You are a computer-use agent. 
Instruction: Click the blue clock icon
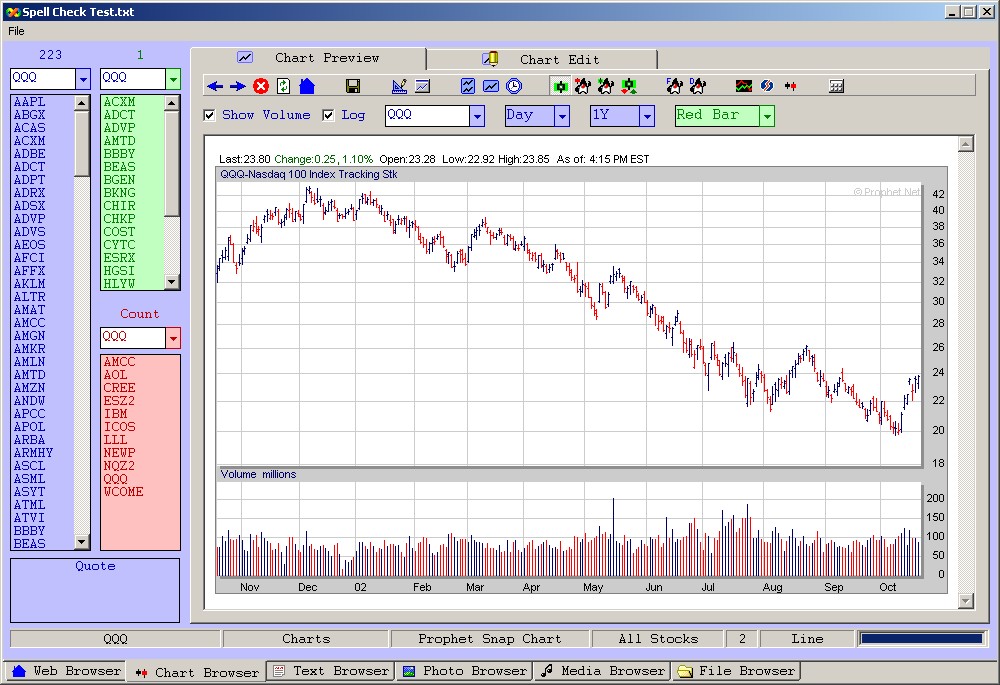pyautogui.click(x=514, y=86)
